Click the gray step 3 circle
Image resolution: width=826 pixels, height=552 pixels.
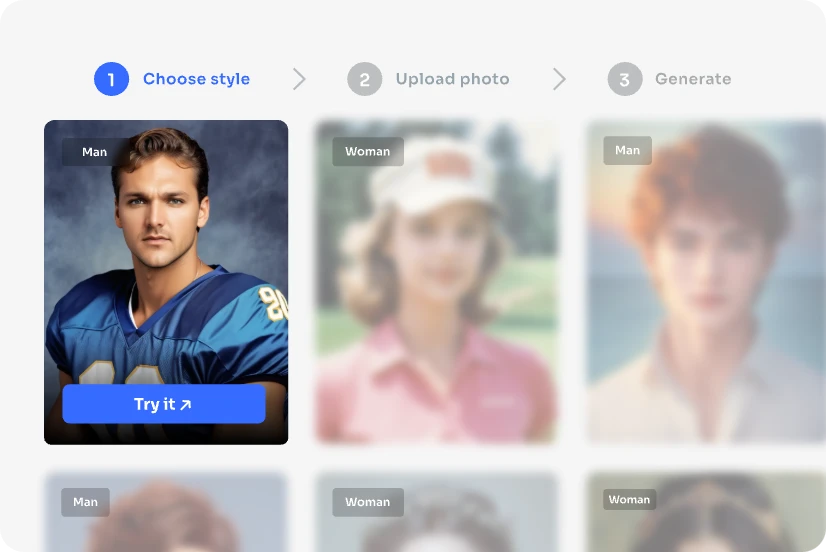click(625, 79)
